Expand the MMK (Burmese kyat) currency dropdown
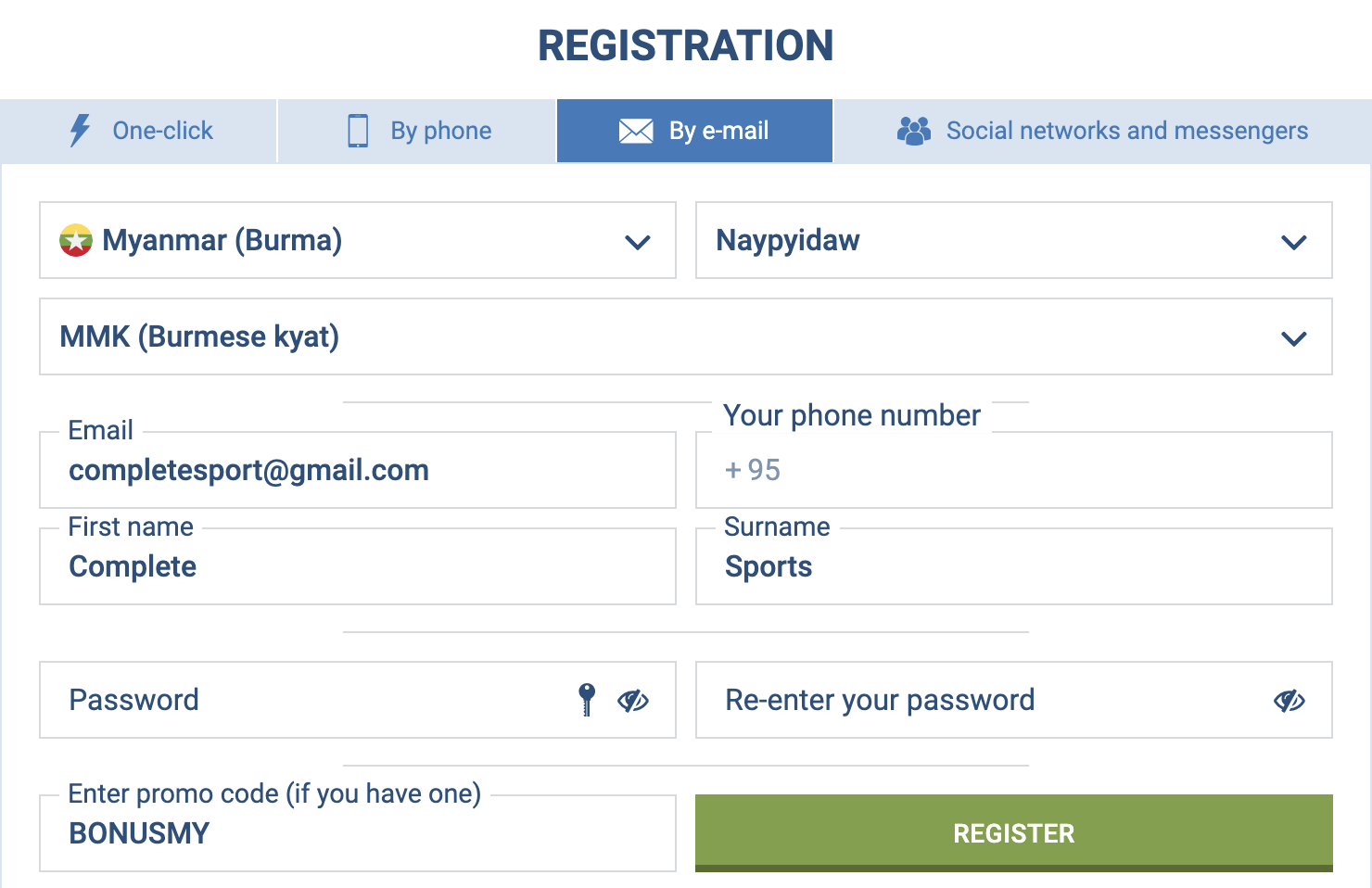The image size is (1372, 888). (x=1293, y=338)
